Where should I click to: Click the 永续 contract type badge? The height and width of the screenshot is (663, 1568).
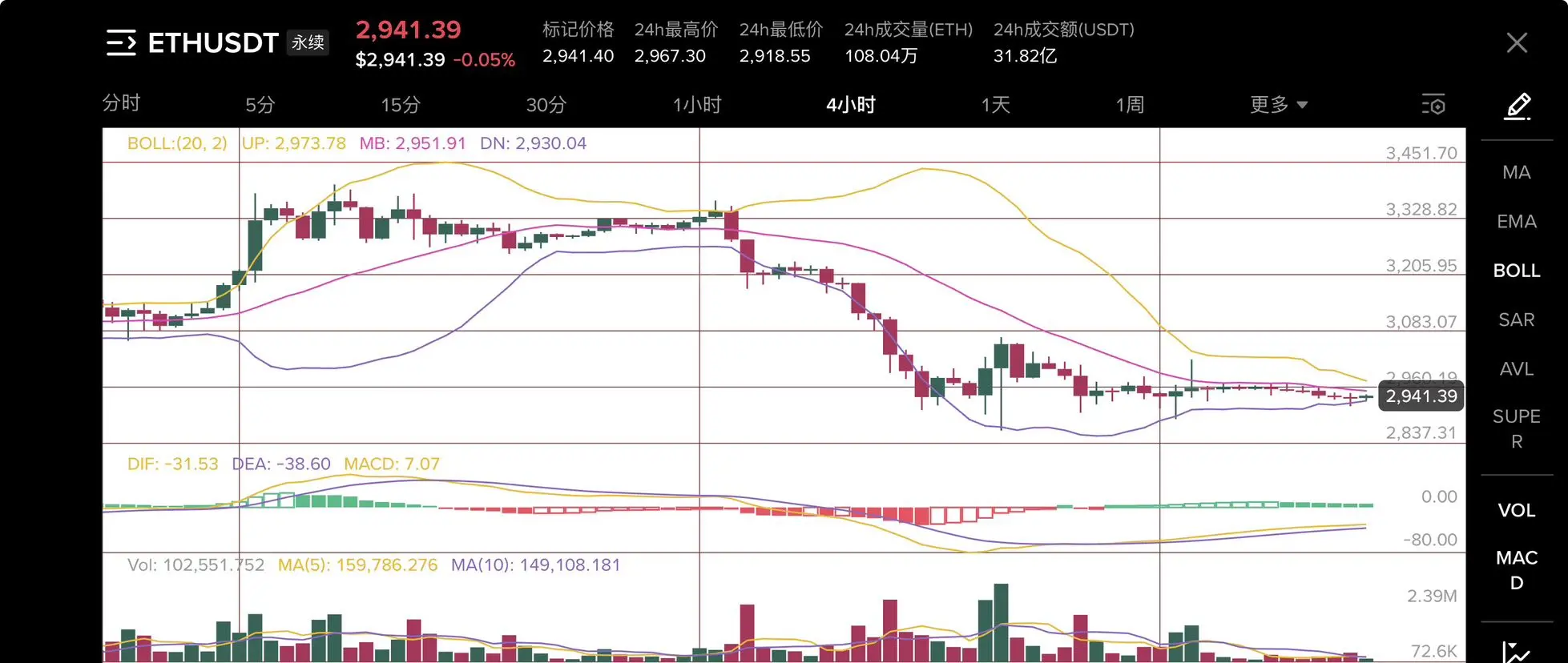click(308, 42)
